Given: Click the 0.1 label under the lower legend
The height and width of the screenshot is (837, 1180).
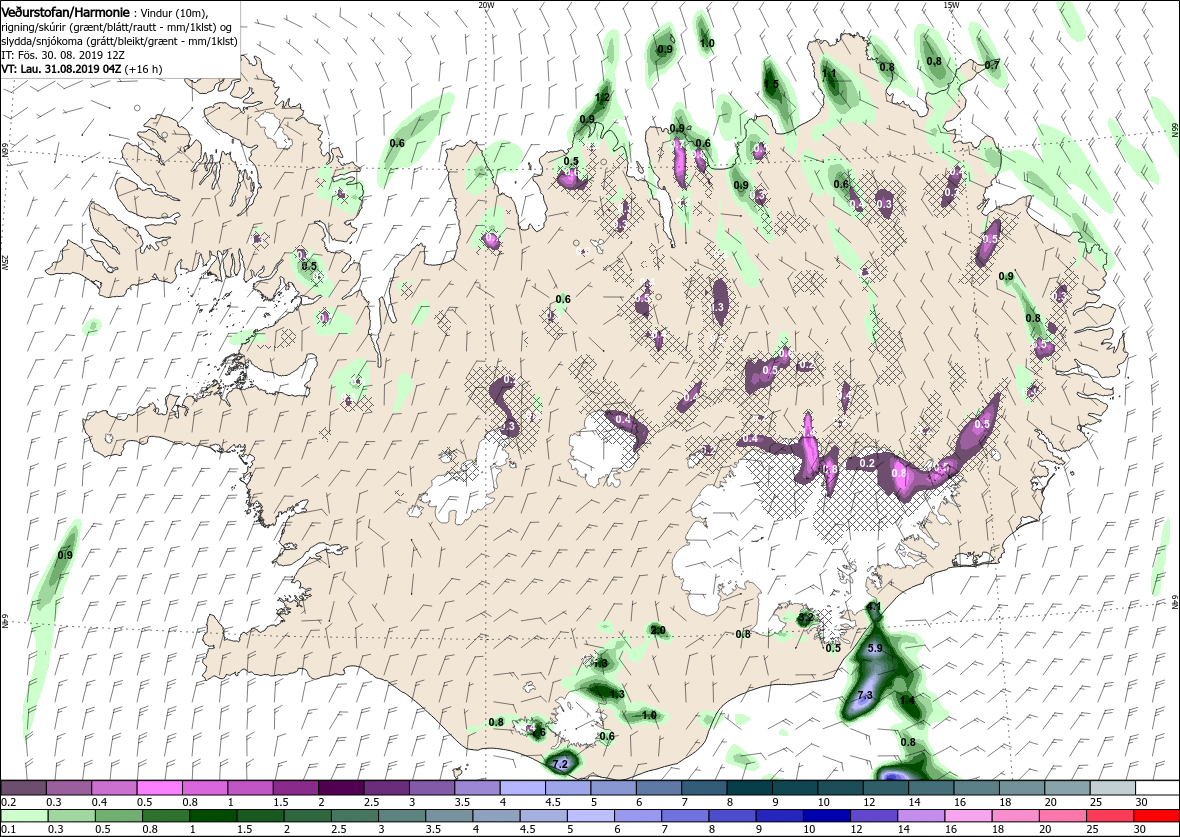Looking at the screenshot, I should [x=7, y=830].
